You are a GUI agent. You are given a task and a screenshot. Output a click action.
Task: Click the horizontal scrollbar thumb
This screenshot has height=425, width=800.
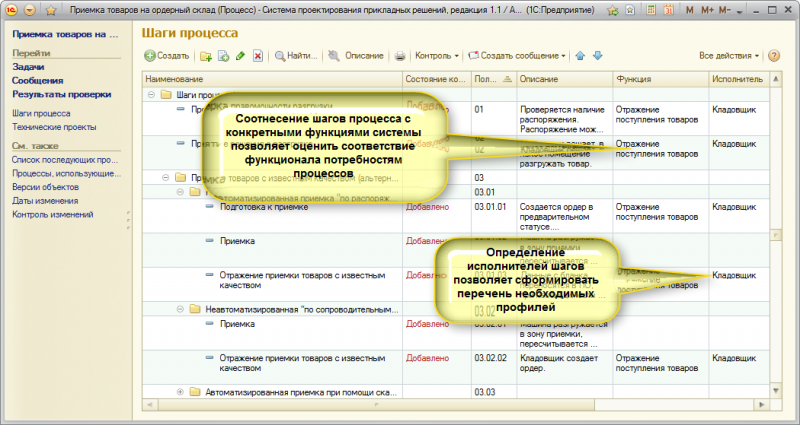[x=377, y=405]
